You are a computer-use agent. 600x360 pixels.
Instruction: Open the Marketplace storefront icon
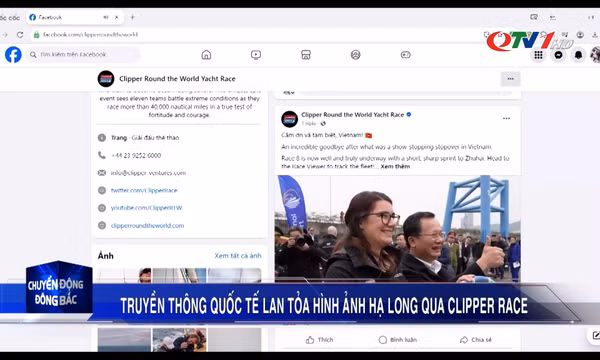306,55
